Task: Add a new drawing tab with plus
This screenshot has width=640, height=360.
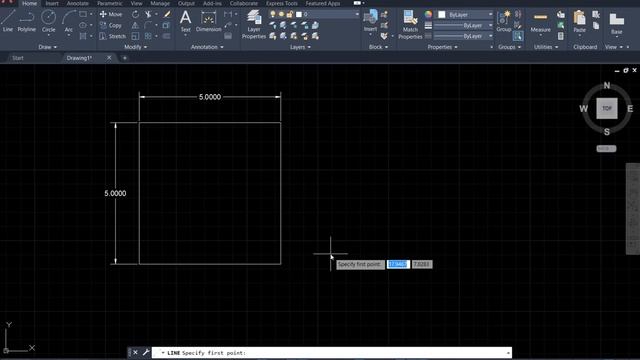Action: pyautogui.click(x=124, y=58)
